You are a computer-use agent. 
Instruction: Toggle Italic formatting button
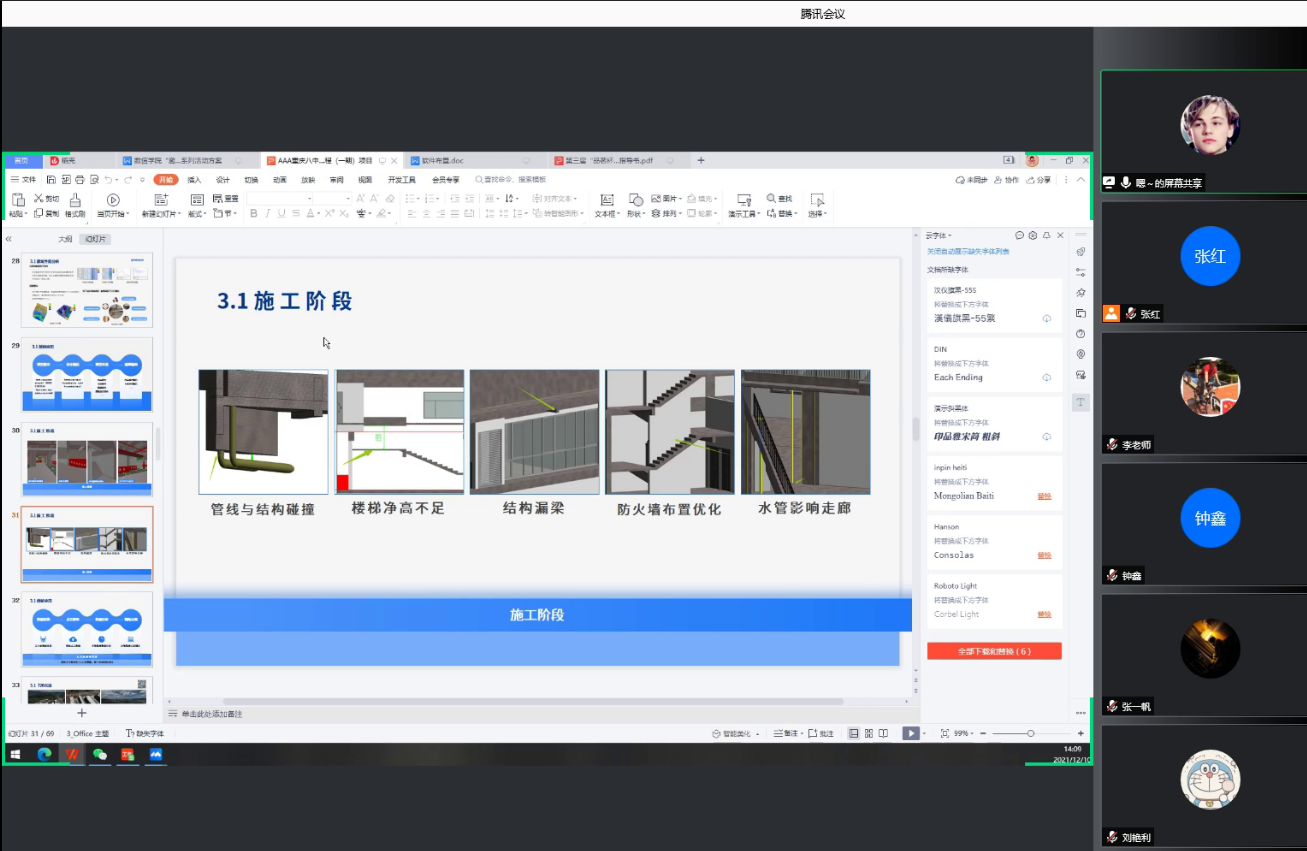[x=268, y=214]
